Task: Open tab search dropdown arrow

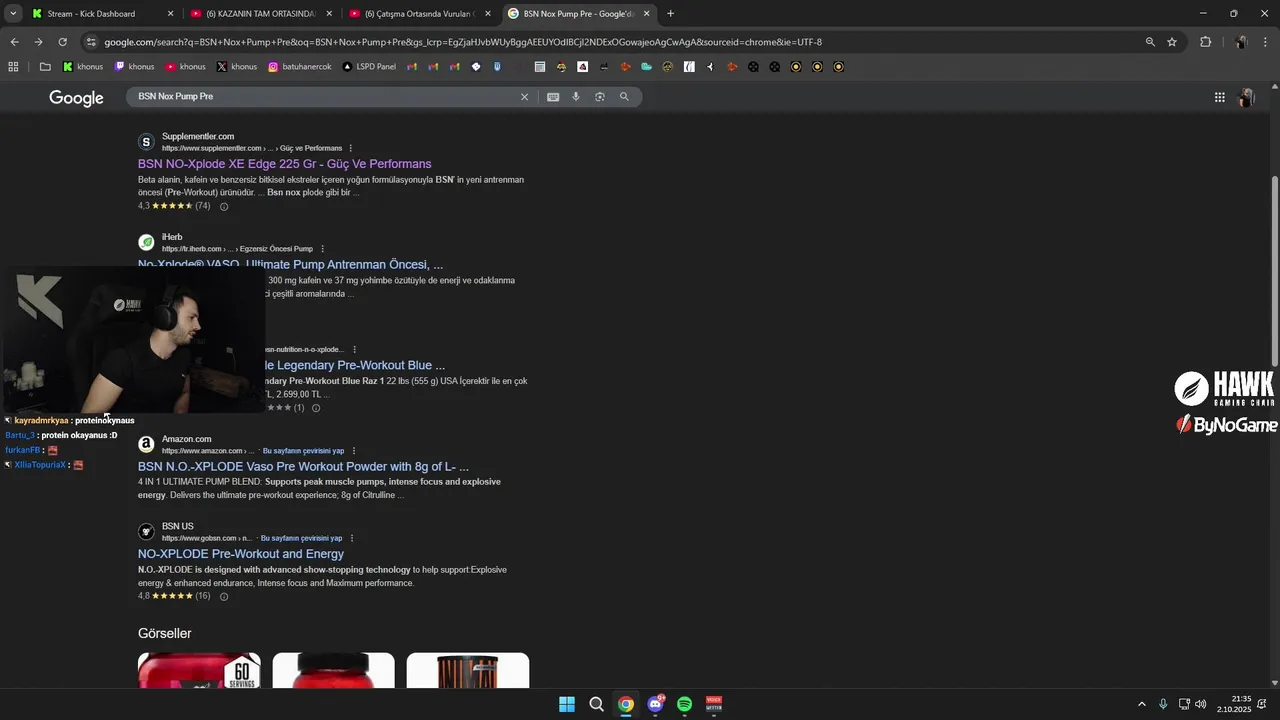Action: click(x=12, y=14)
